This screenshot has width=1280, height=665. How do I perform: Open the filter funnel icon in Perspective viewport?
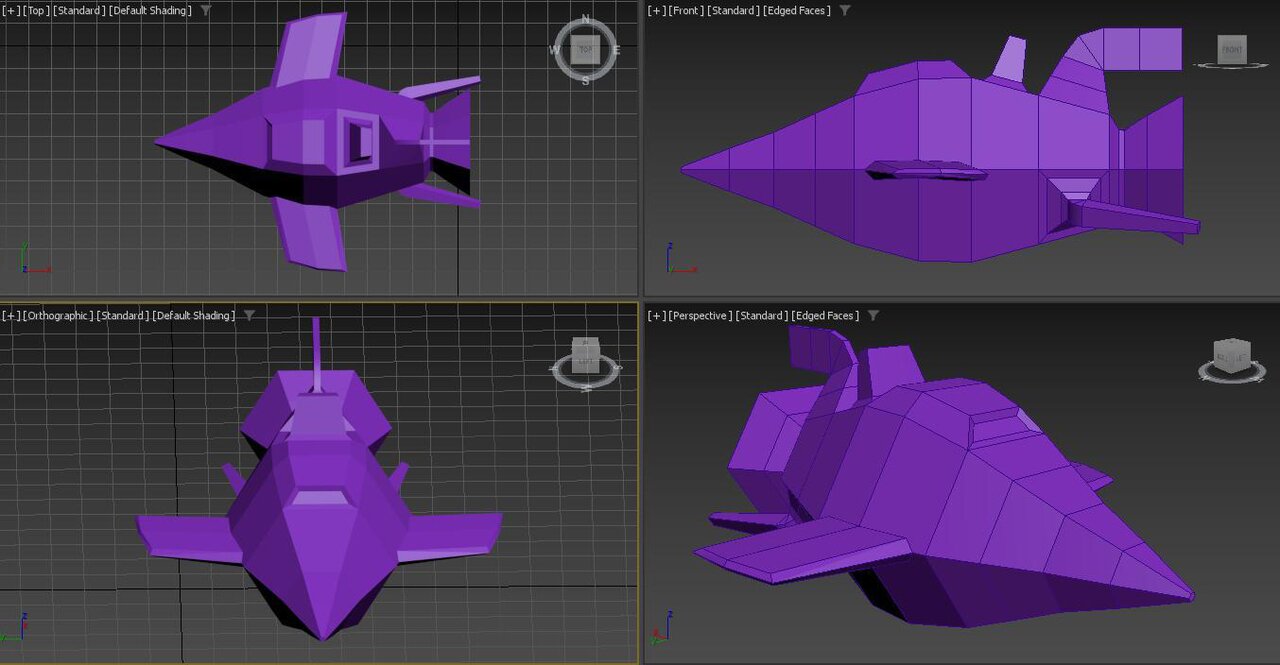coord(873,315)
